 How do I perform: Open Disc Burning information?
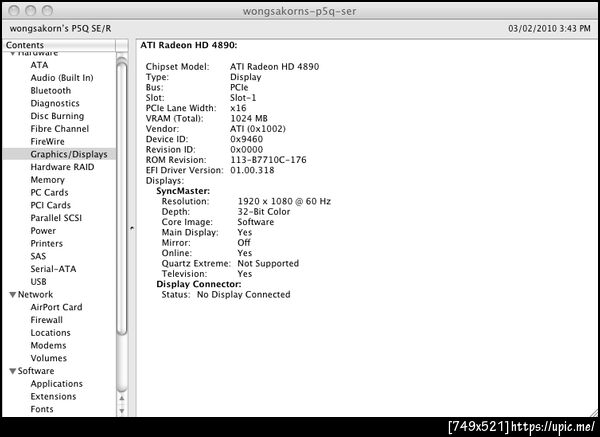(x=57, y=116)
